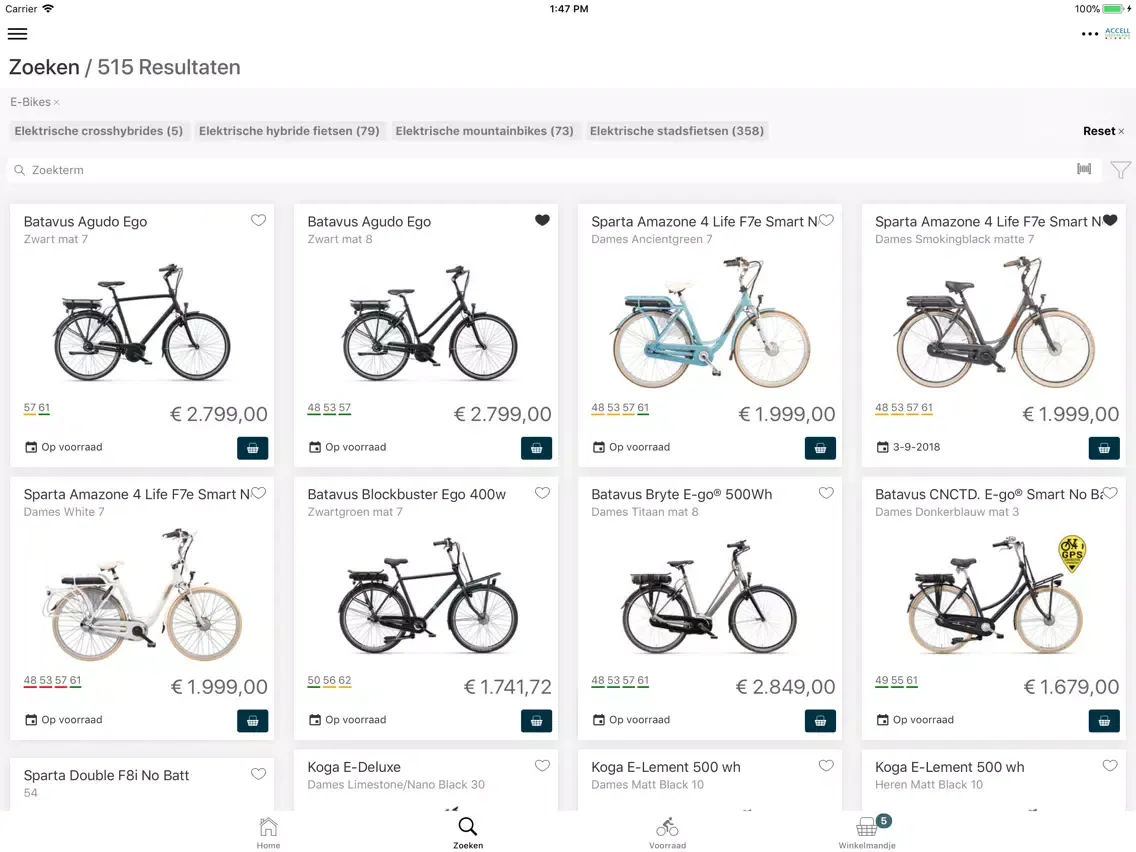Add Batavus Bryte E-go 500Wh to cart
This screenshot has width=1136, height=852.
tap(820, 720)
